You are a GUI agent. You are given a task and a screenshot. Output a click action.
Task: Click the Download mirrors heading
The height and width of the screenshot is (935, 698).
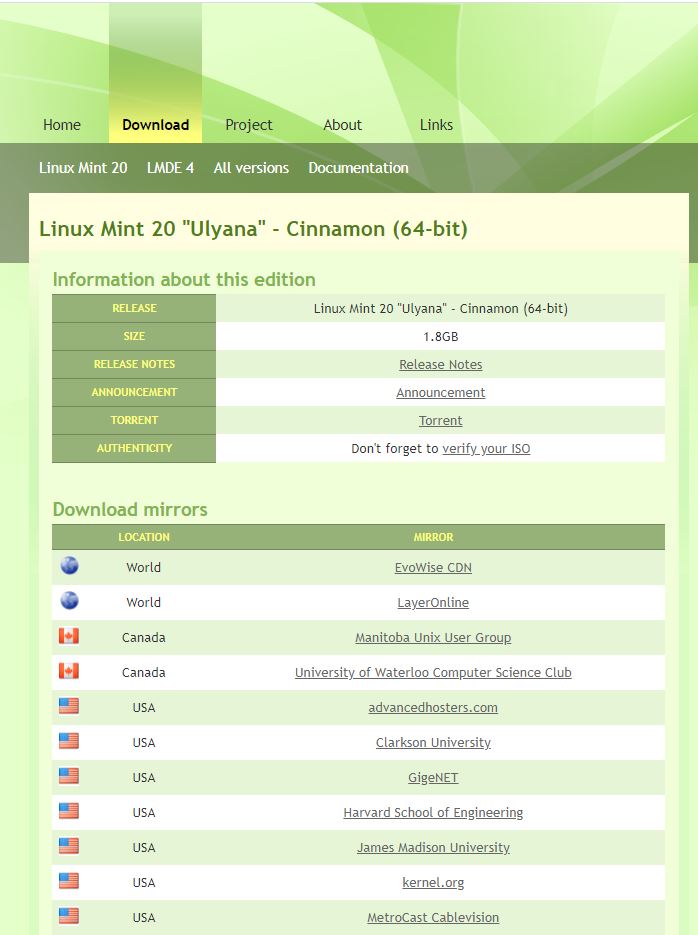click(130, 509)
